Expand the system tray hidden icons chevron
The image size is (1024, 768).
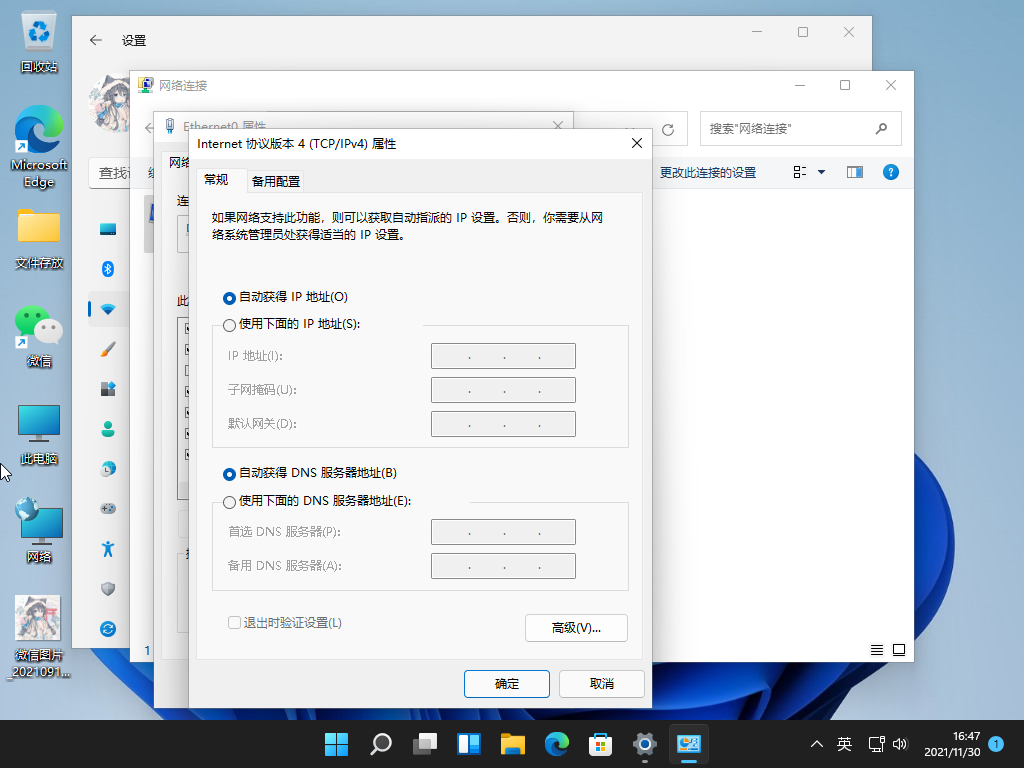tap(817, 744)
